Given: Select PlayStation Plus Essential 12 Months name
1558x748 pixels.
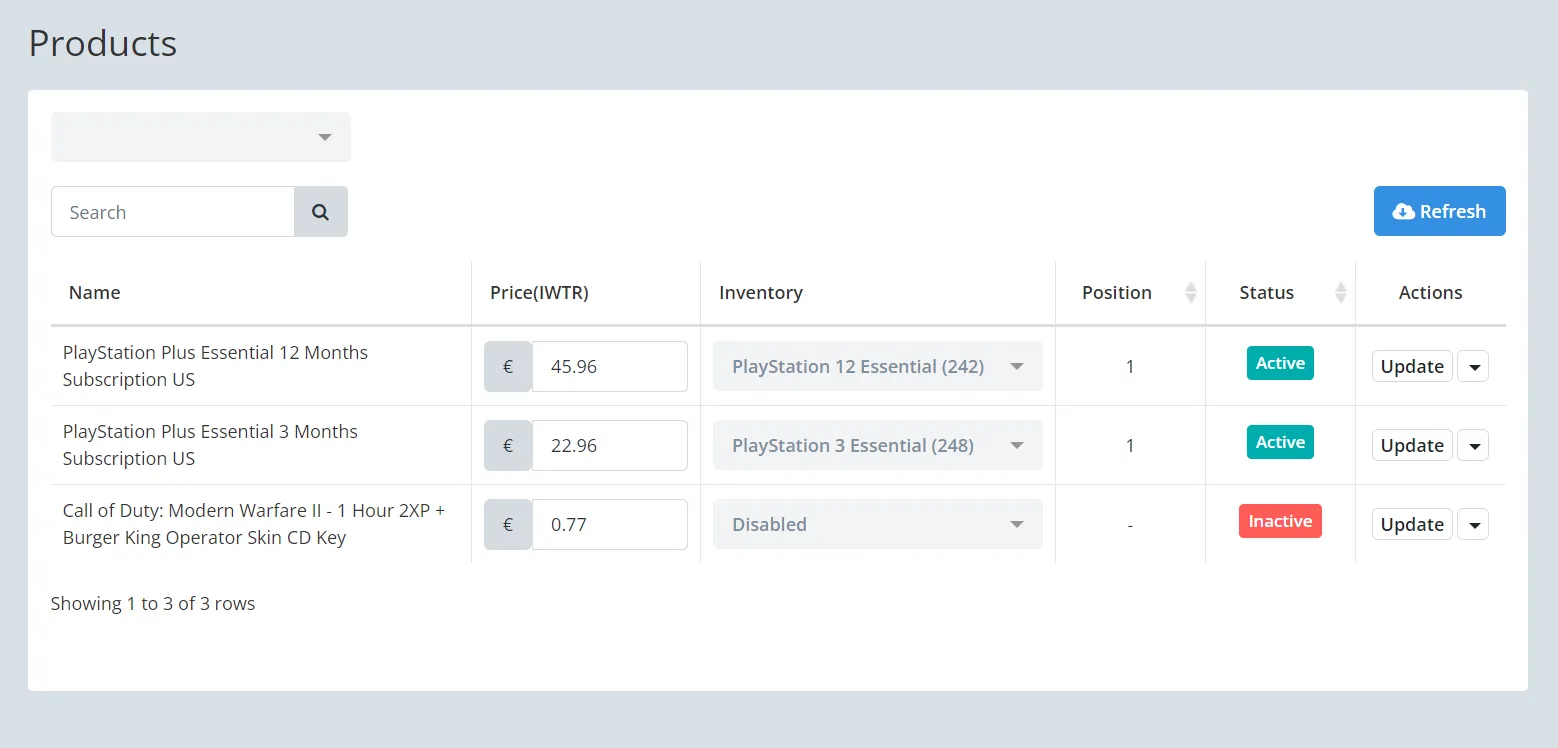Looking at the screenshot, I should [x=215, y=366].
